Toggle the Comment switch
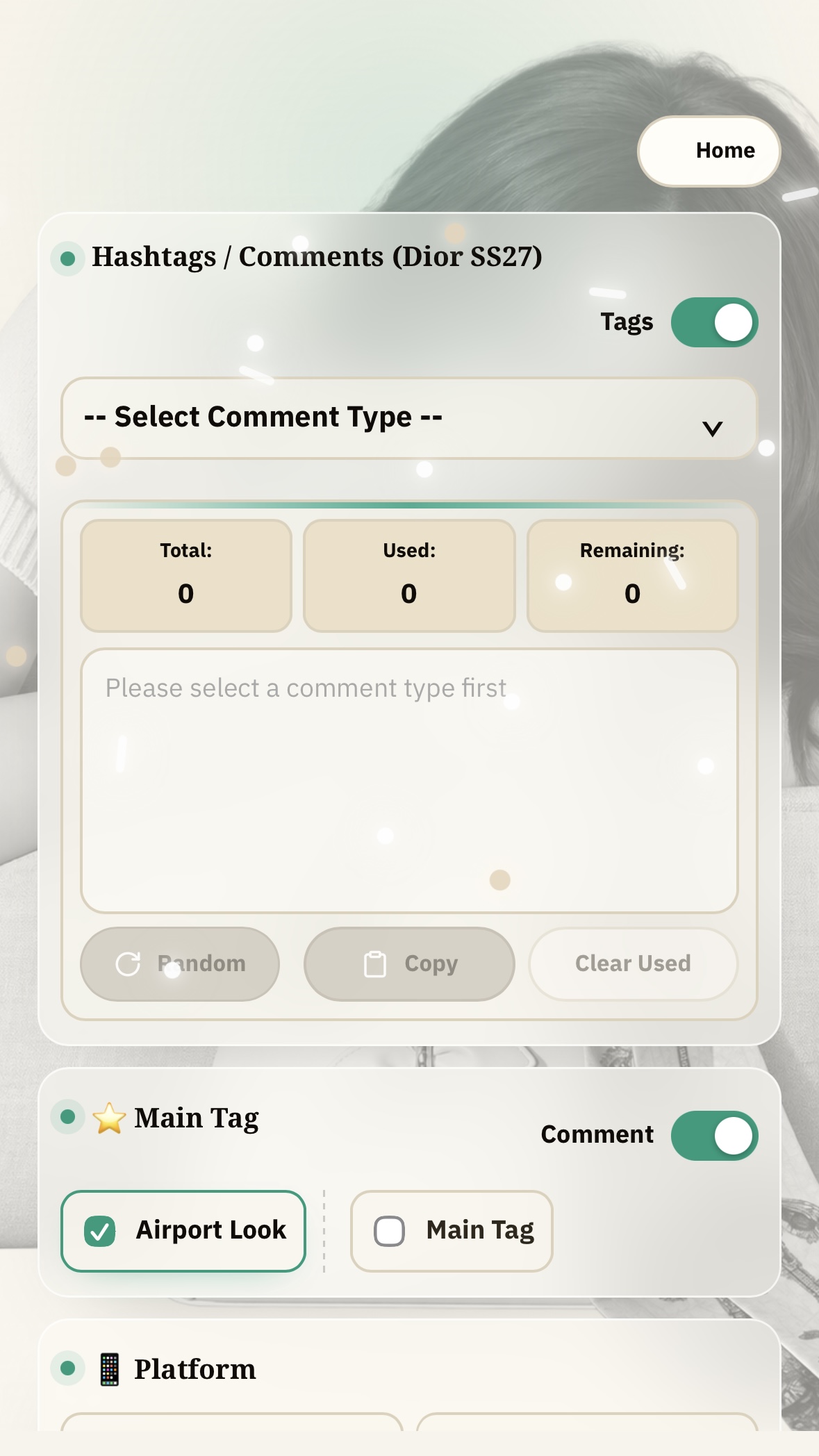Viewport: 819px width, 1456px height. coord(714,1136)
